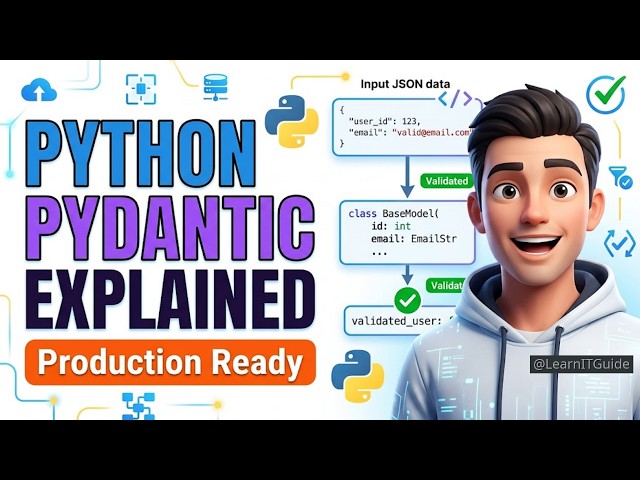Select the code brackets icon
The width and height of the screenshot is (640, 480).
click(x=455, y=99)
